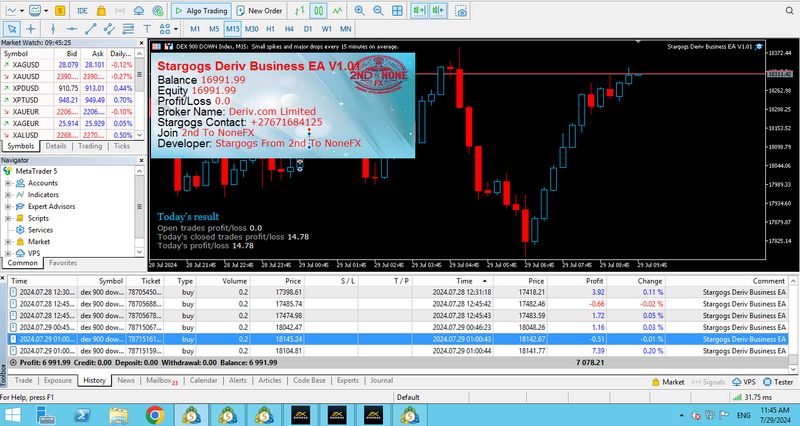Switch chart to line chart display
Screen dimensions: 800x426
pos(337,11)
